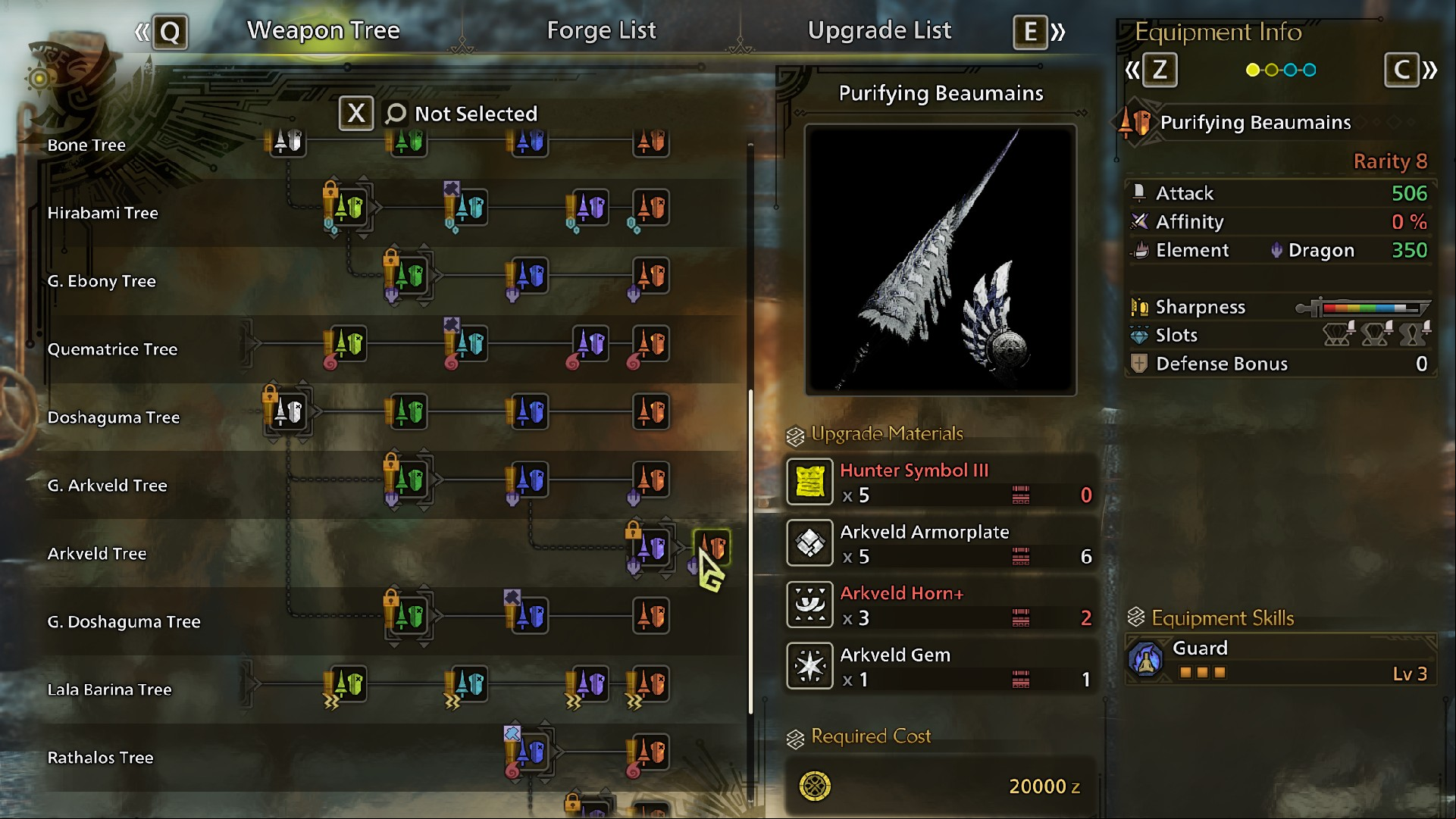Select the white lance node in Bone Tree
Viewport: 1456px width, 819px height.
288,141
